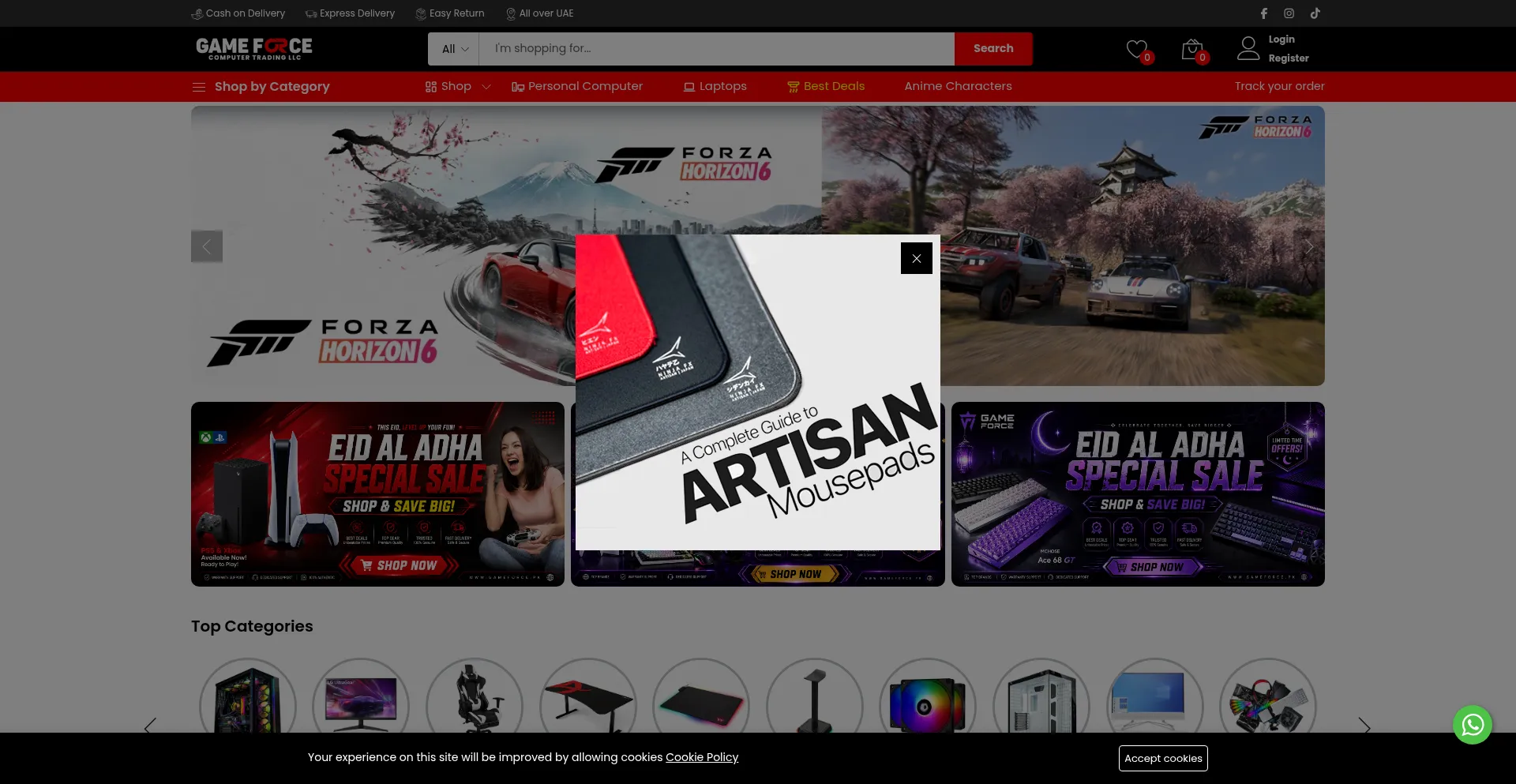Screen dimensions: 1516x784
Task: Click the red Search button
Action: point(993,49)
